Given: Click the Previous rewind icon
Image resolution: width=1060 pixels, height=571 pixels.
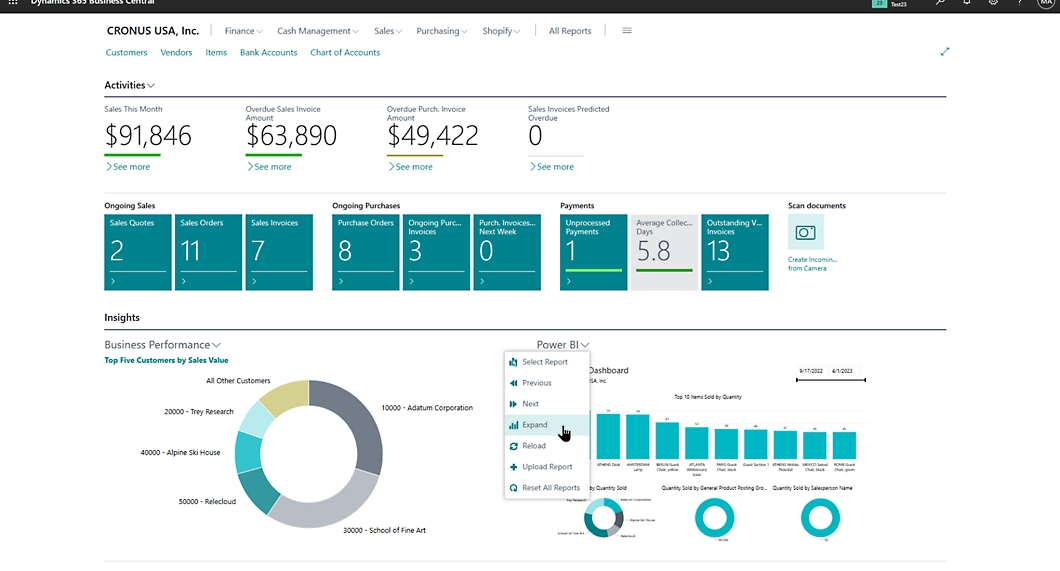Looking at the screenshot, I should click(513, 383).
